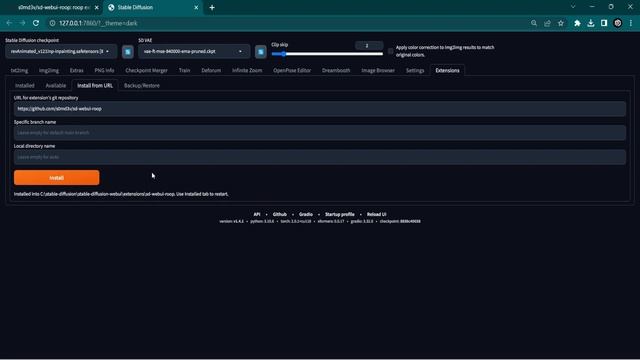Click the orange Install button
640x360 pixels.
(x=56, y=178)
